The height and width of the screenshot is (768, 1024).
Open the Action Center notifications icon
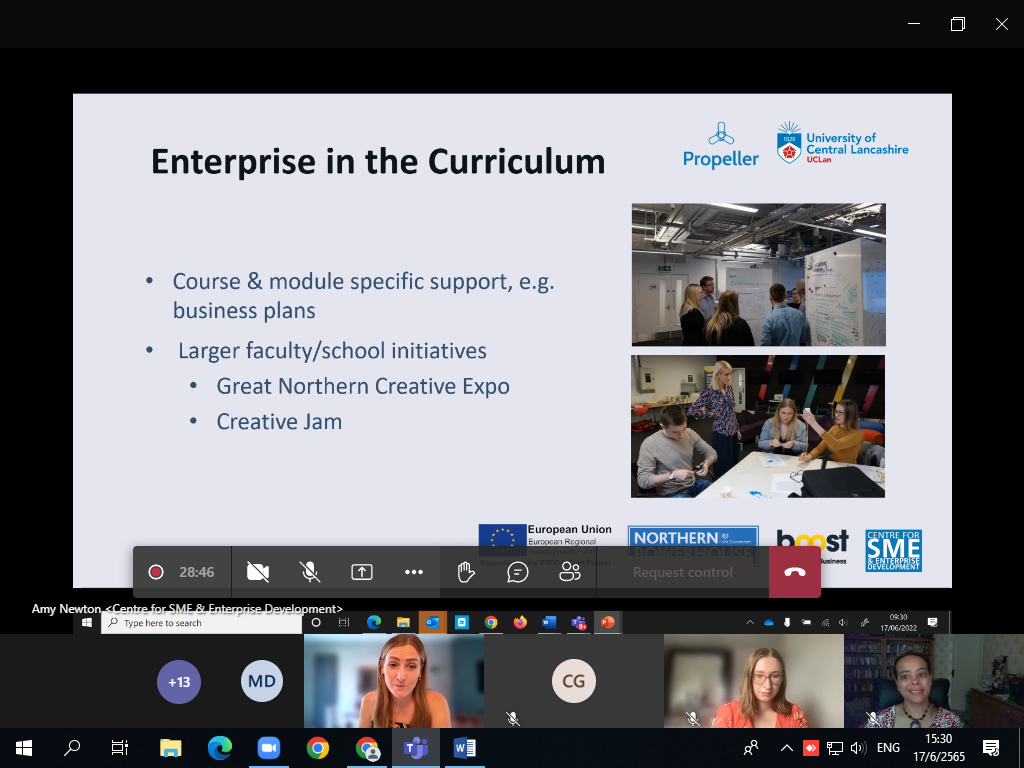991,748
